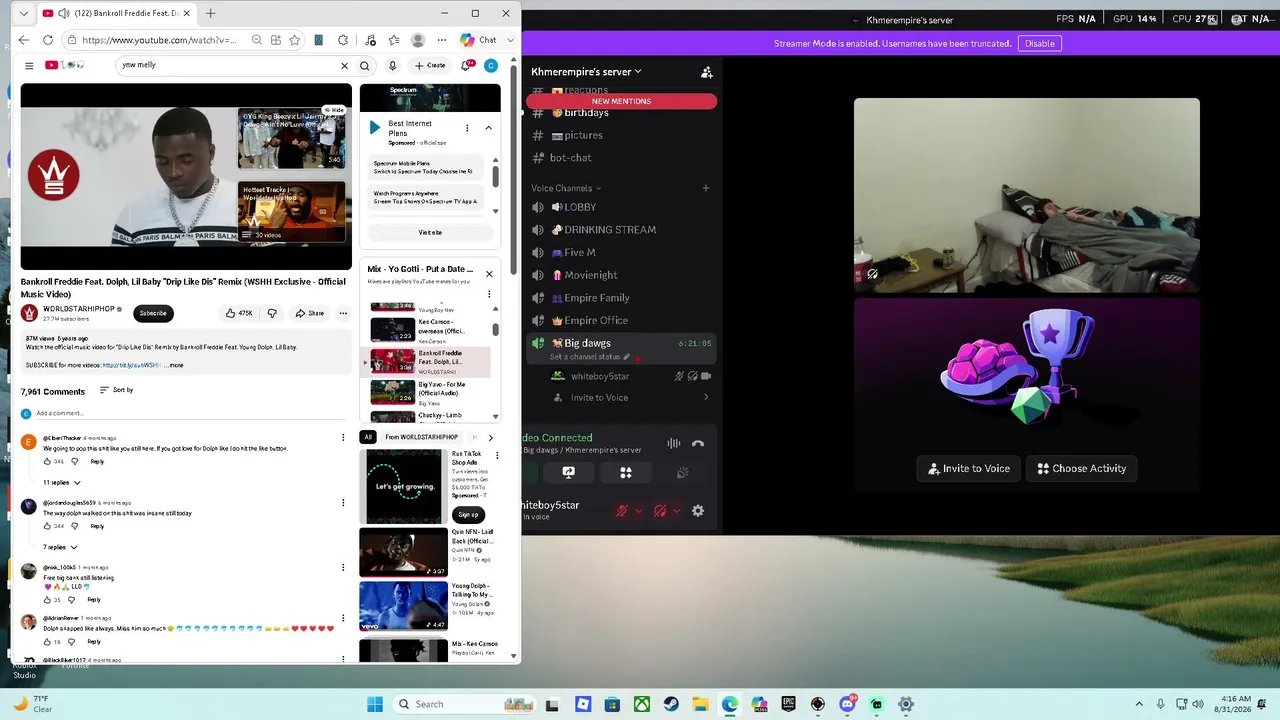
Task: Disable Discord streamer mode
Action: coord(1040,43)
